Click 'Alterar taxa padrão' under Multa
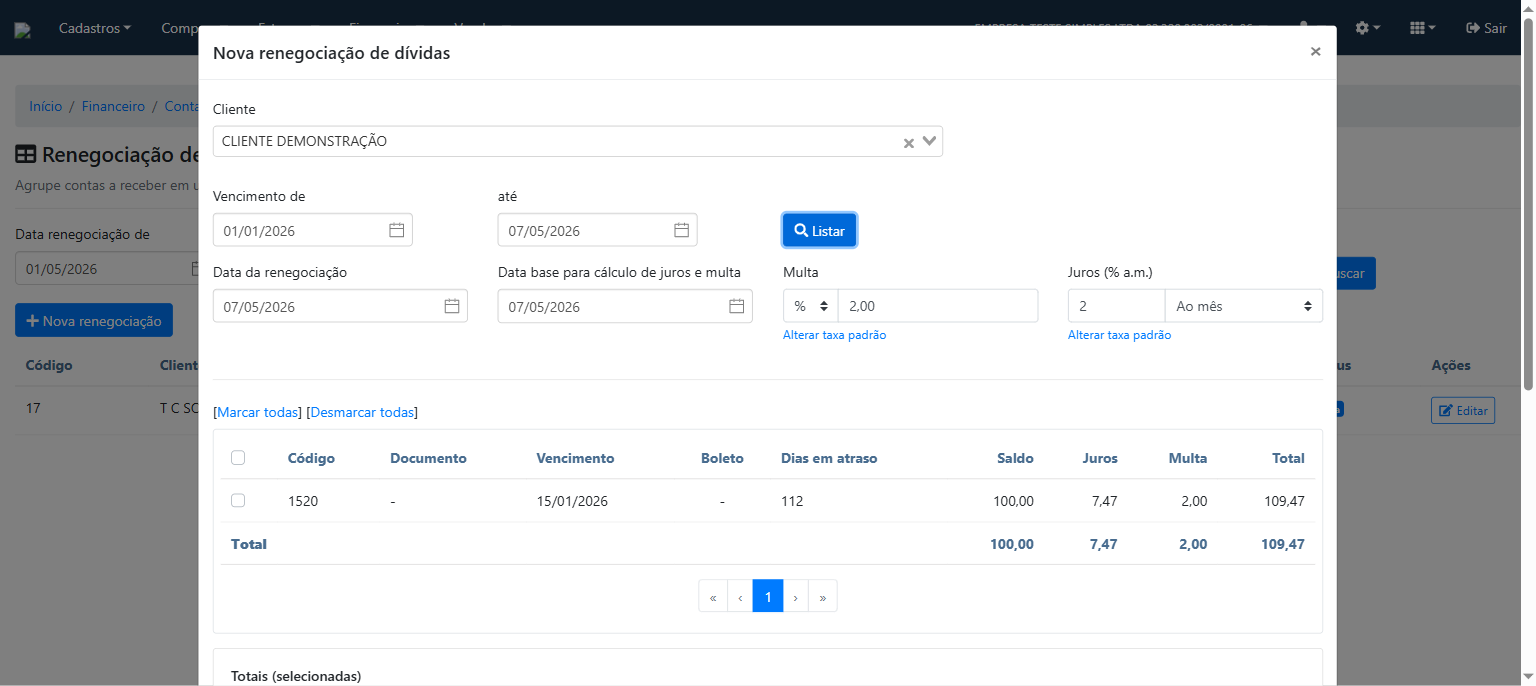 tap(834, 335)
